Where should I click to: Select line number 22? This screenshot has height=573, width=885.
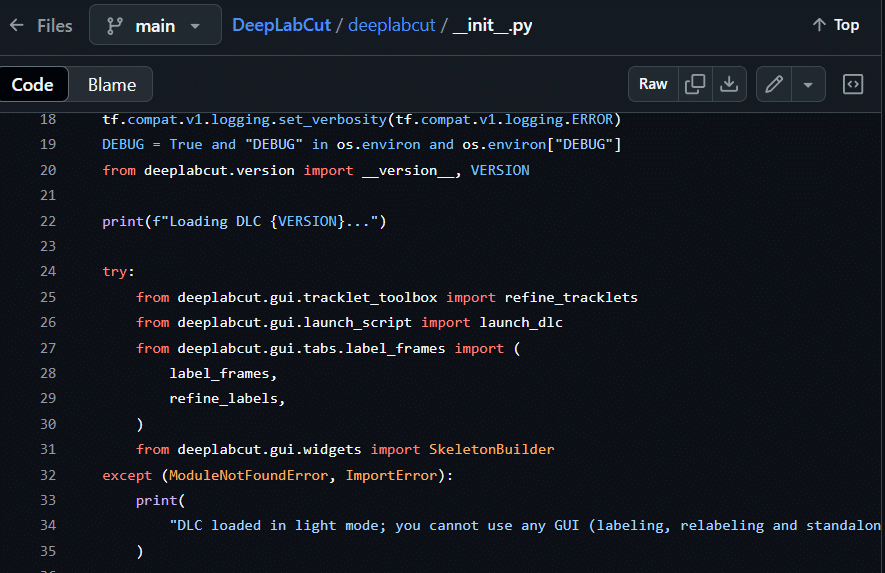[48, 221]
